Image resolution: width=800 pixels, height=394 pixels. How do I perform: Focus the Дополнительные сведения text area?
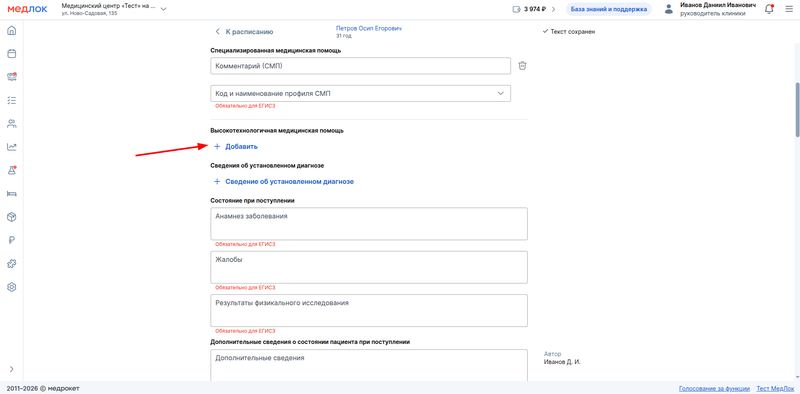[x=369, y=365]
